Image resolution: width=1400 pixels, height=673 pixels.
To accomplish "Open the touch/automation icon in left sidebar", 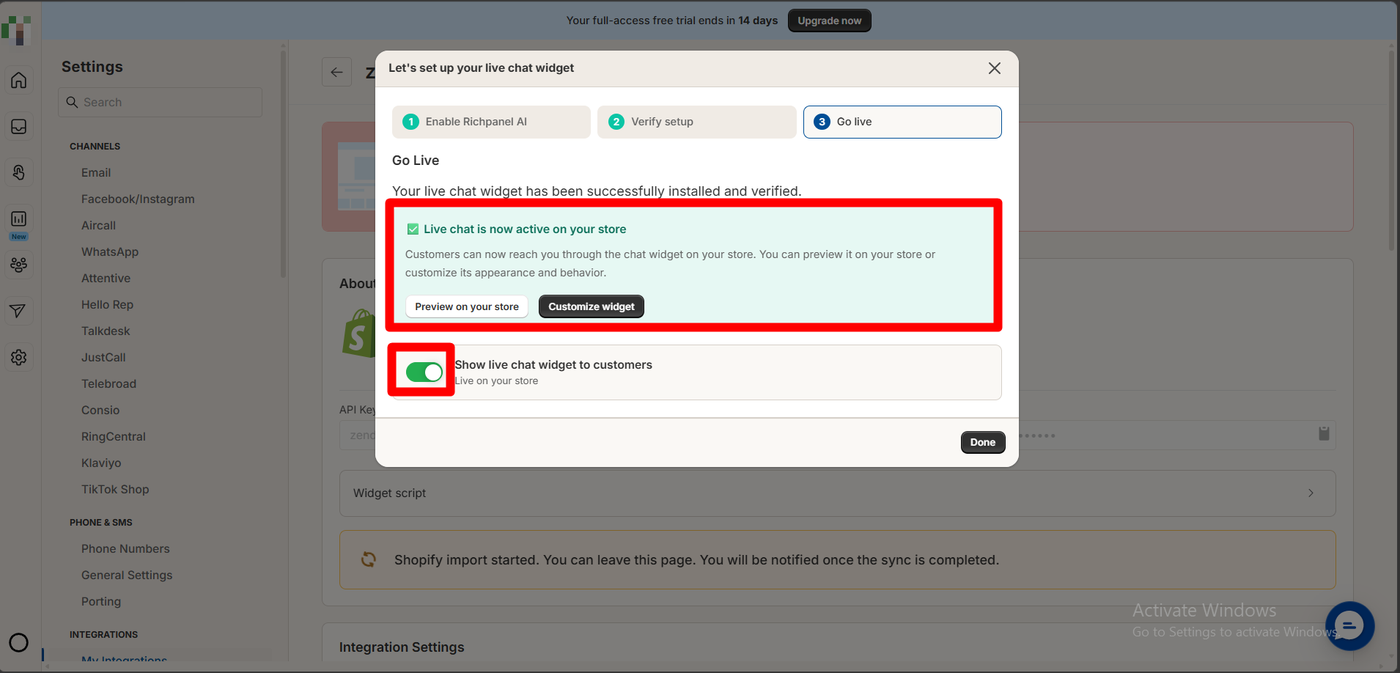I will [18, 172].
